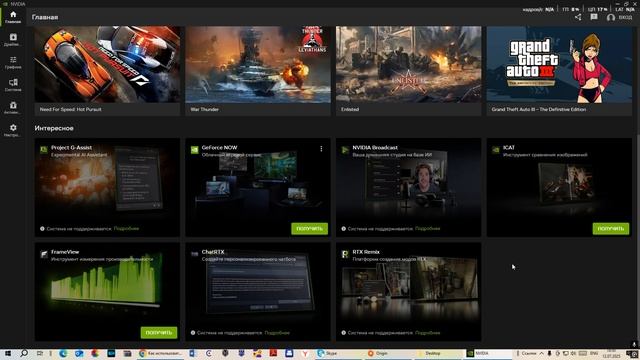The width and height of the screenshot is (640, 360).
Task: Open the Windows Start button
Action: [x=7, y=353]
